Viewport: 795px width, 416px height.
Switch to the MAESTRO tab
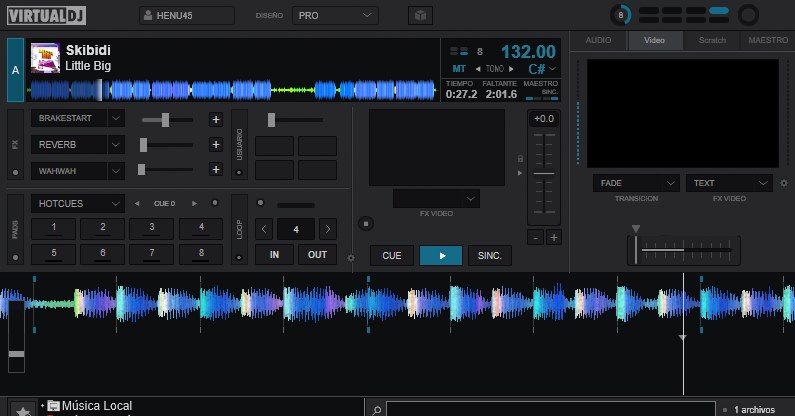point(768,40)
